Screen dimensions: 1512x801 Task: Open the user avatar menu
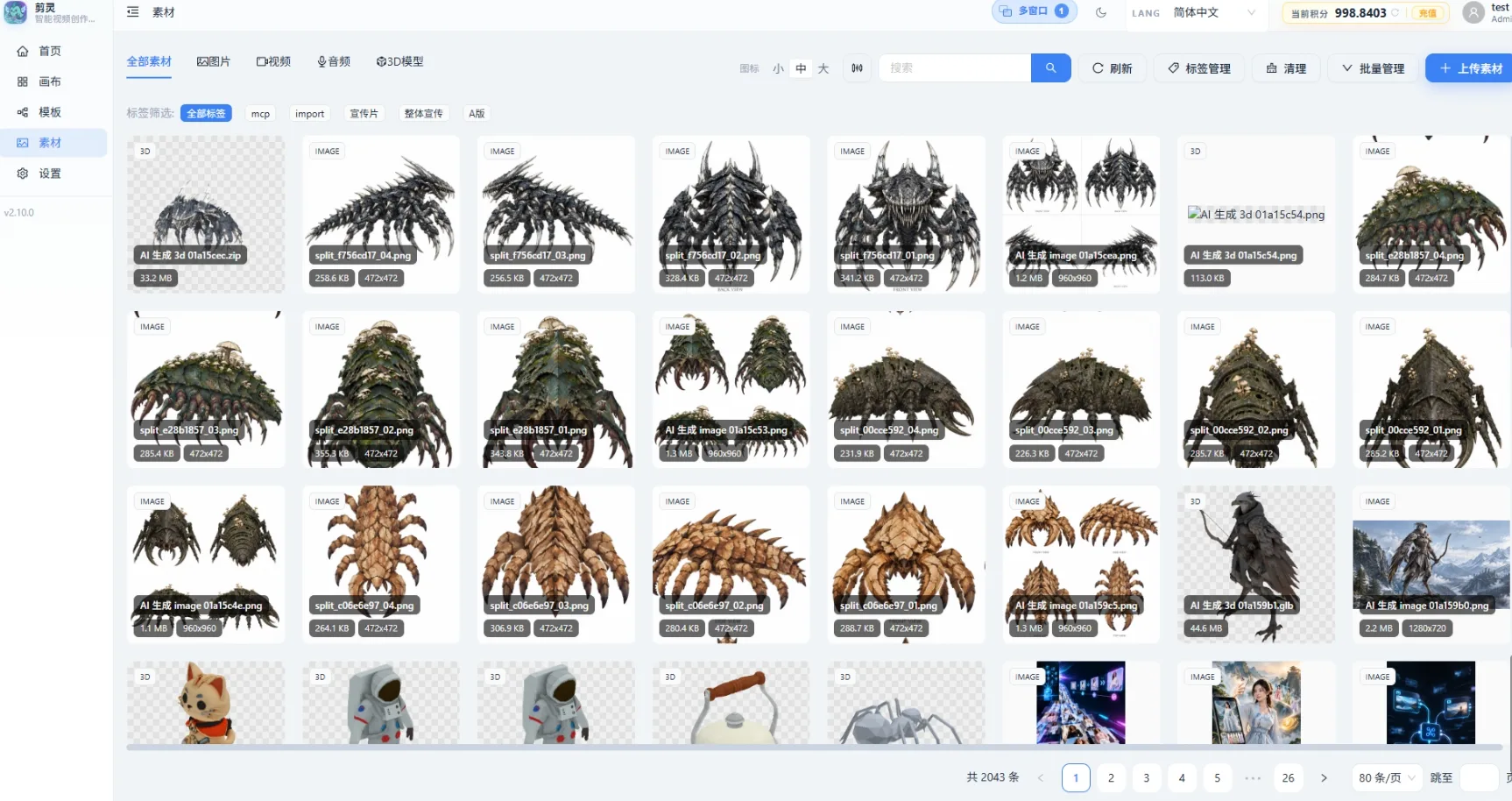tap(1474, 12)
